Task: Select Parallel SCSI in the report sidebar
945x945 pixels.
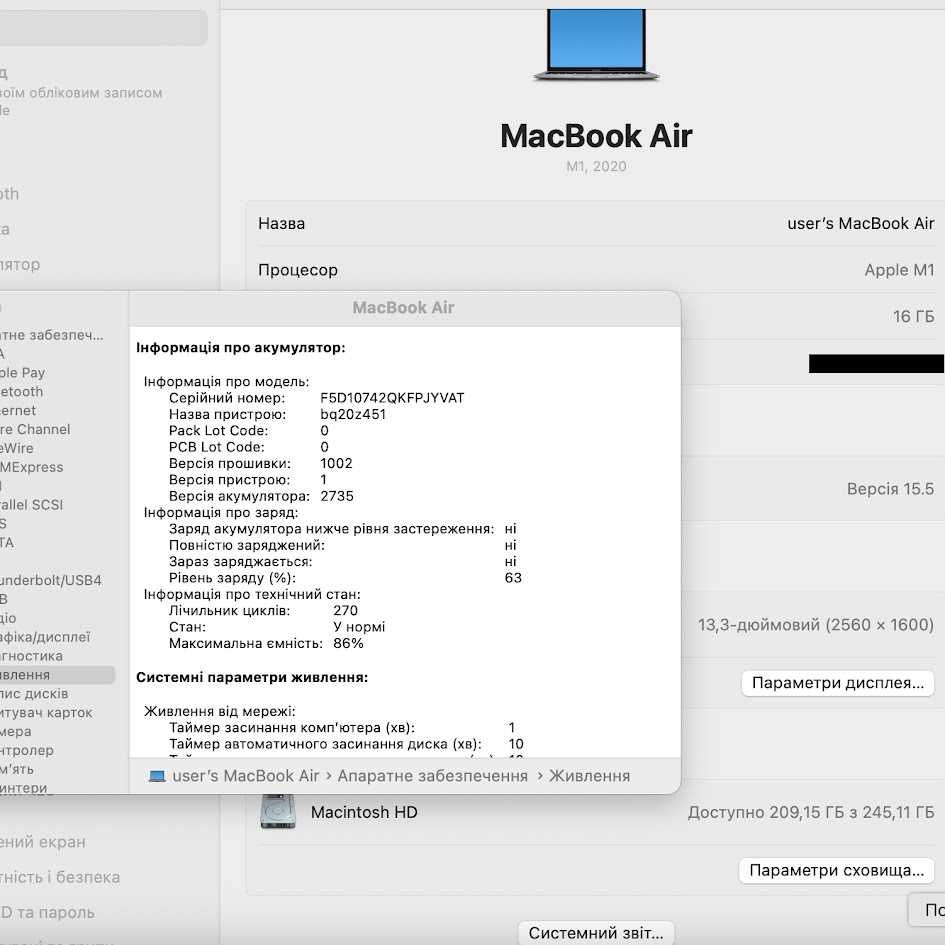Action: coord(31,504)
